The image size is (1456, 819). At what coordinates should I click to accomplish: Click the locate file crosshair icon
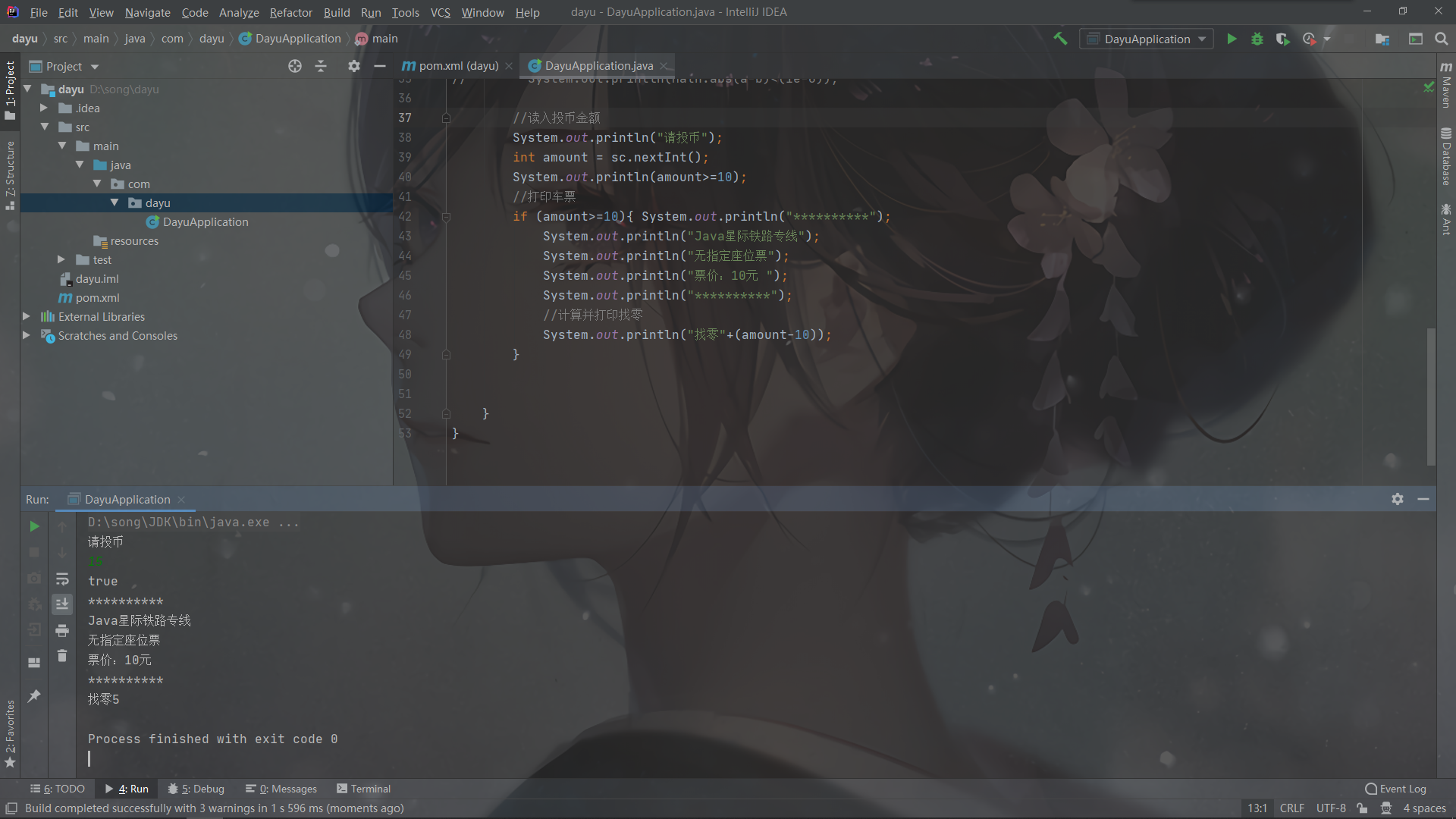click(295, 67)
